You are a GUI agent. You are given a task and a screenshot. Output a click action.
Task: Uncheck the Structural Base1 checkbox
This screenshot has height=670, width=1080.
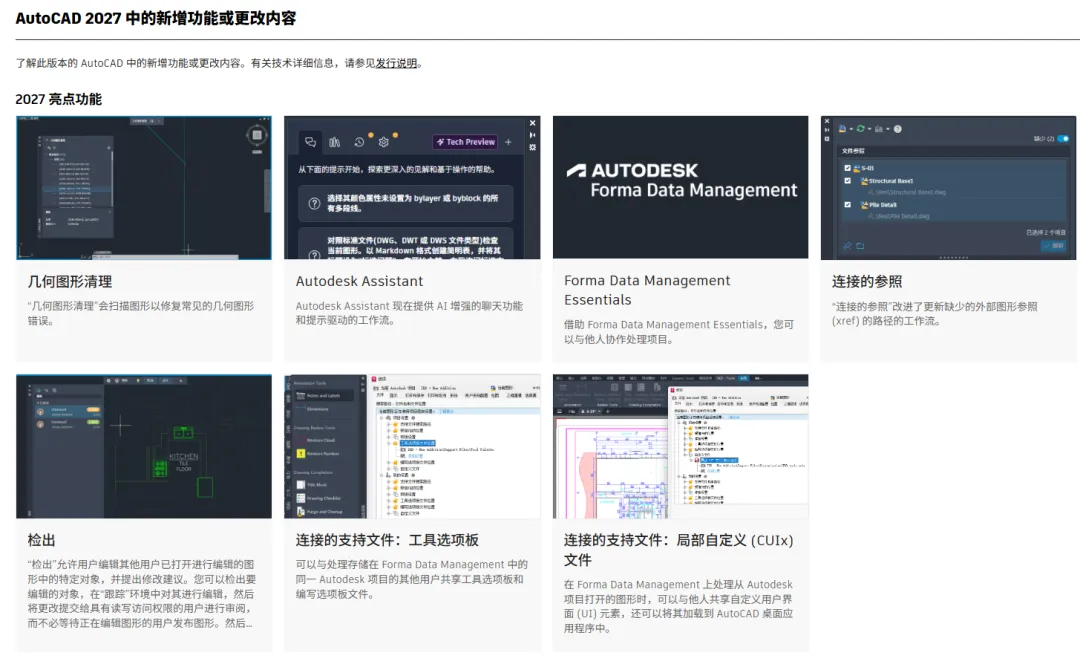tap(848, 180)
